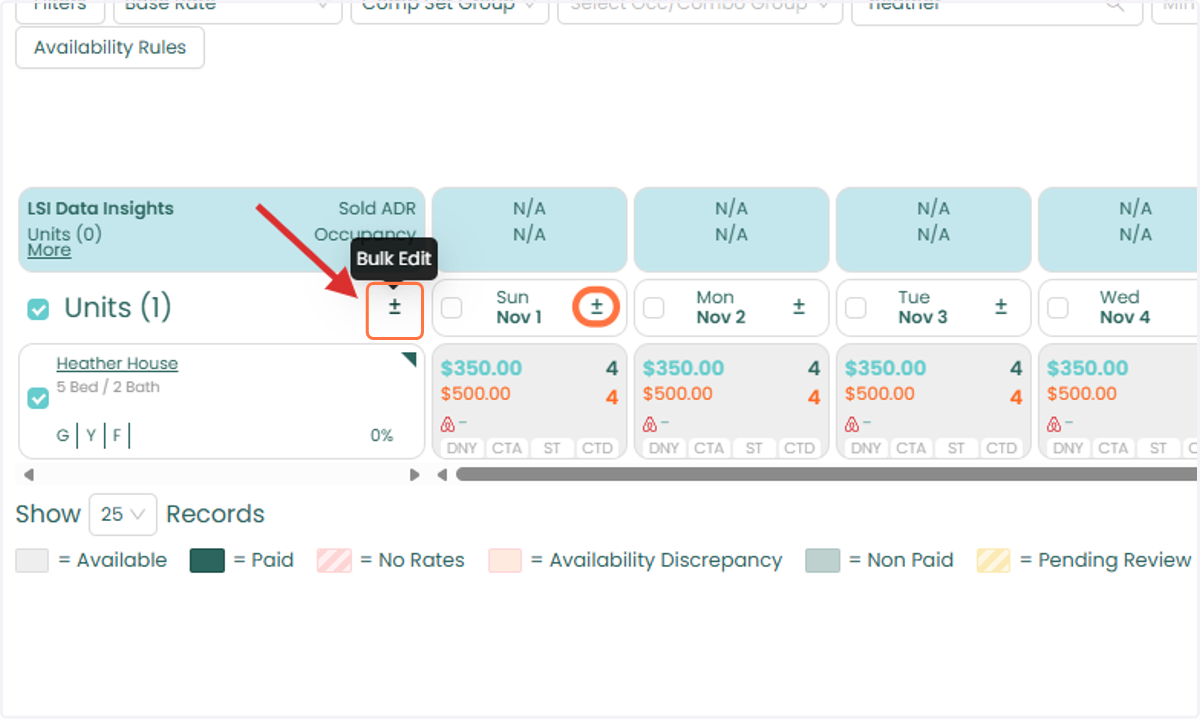Click Airbnb icon in Sun Nov 1 cell
This screenshot has height=719, width=1200.
pos(449,423)
